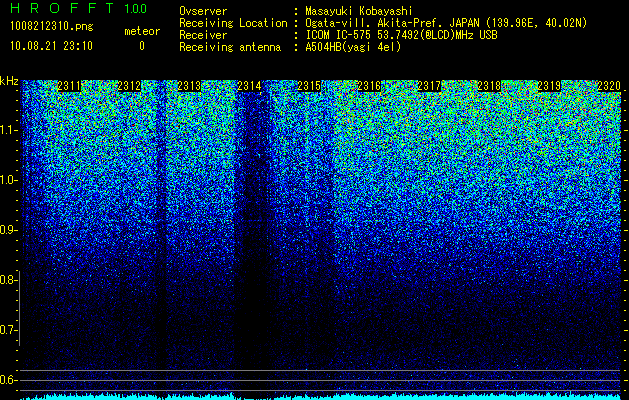
Task: Click the 2312 time marker
Action: pyautogui.click(x=129, y=86)
